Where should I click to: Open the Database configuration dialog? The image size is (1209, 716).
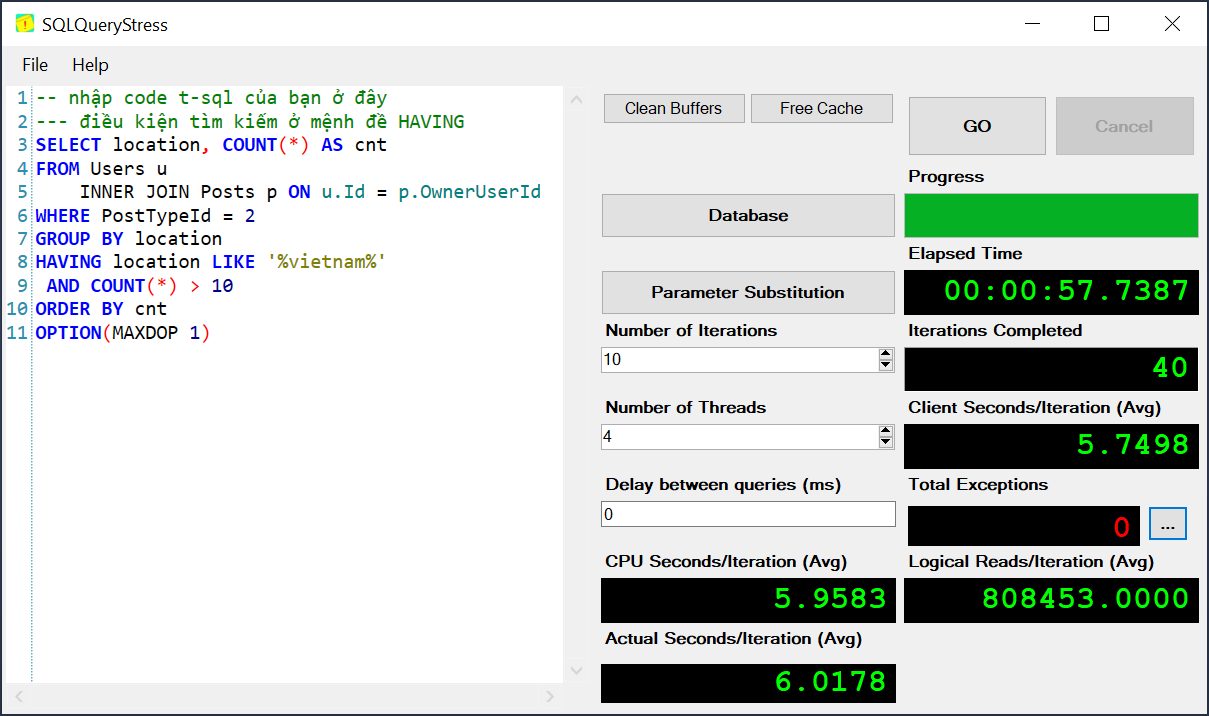pos(747,215)
